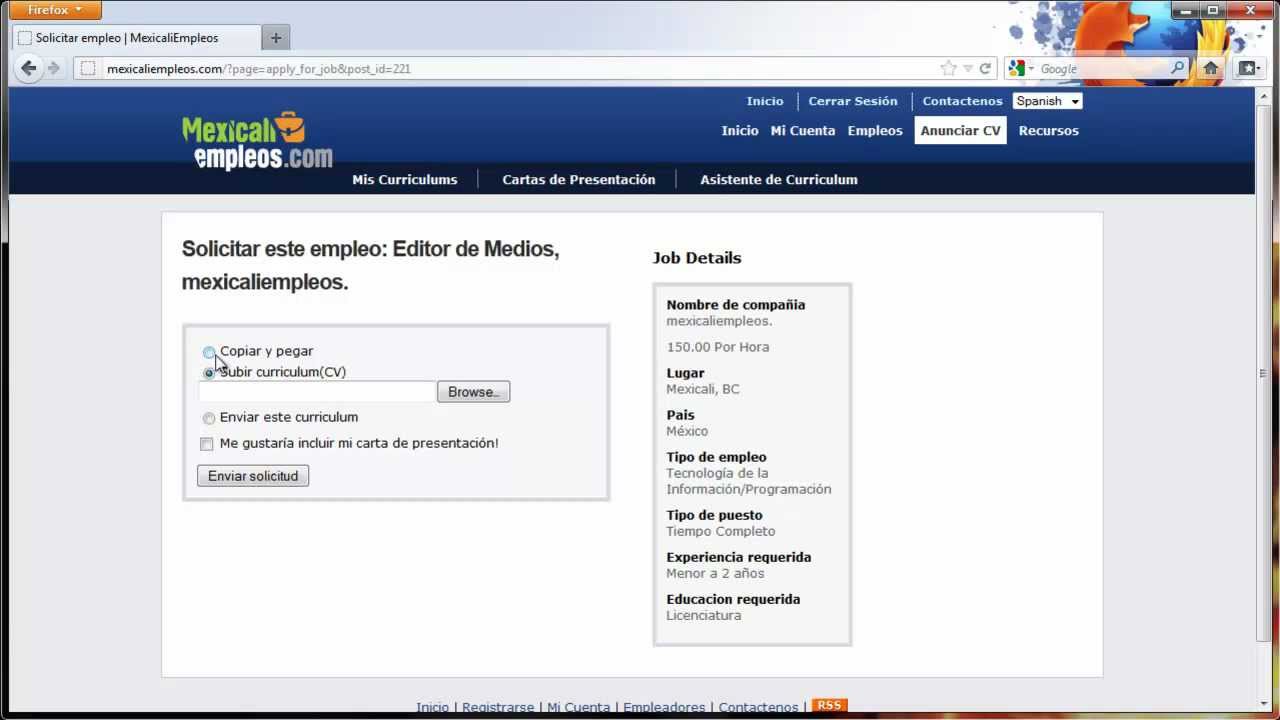The width and height of the screenshot is (1280, 720).
Task: Click the 'Mexicali, BC' location text
Action: pos(703,389)
